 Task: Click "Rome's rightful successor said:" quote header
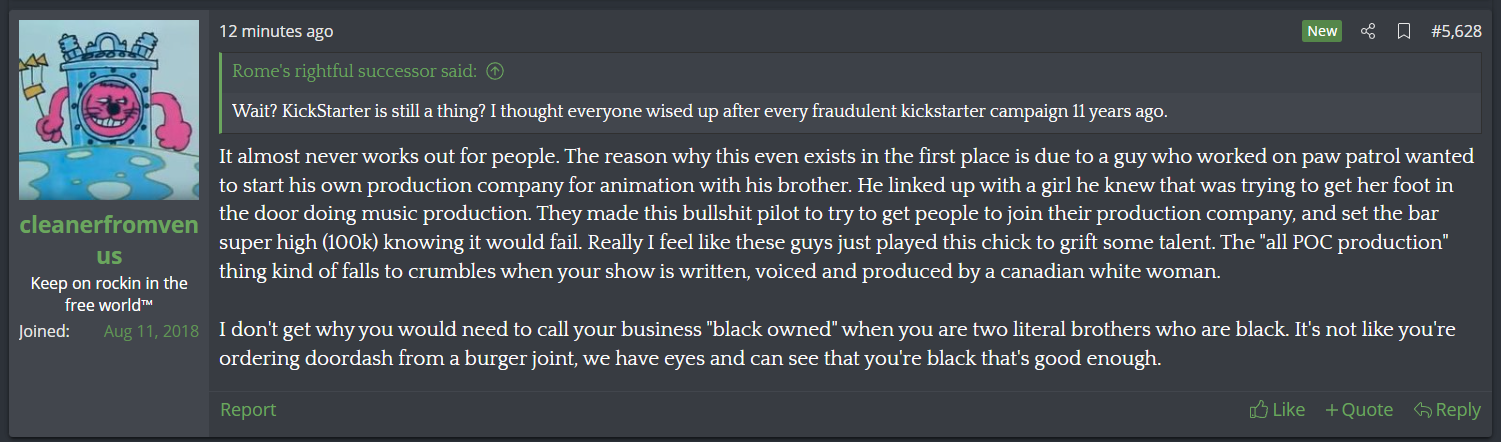[355, 71]
